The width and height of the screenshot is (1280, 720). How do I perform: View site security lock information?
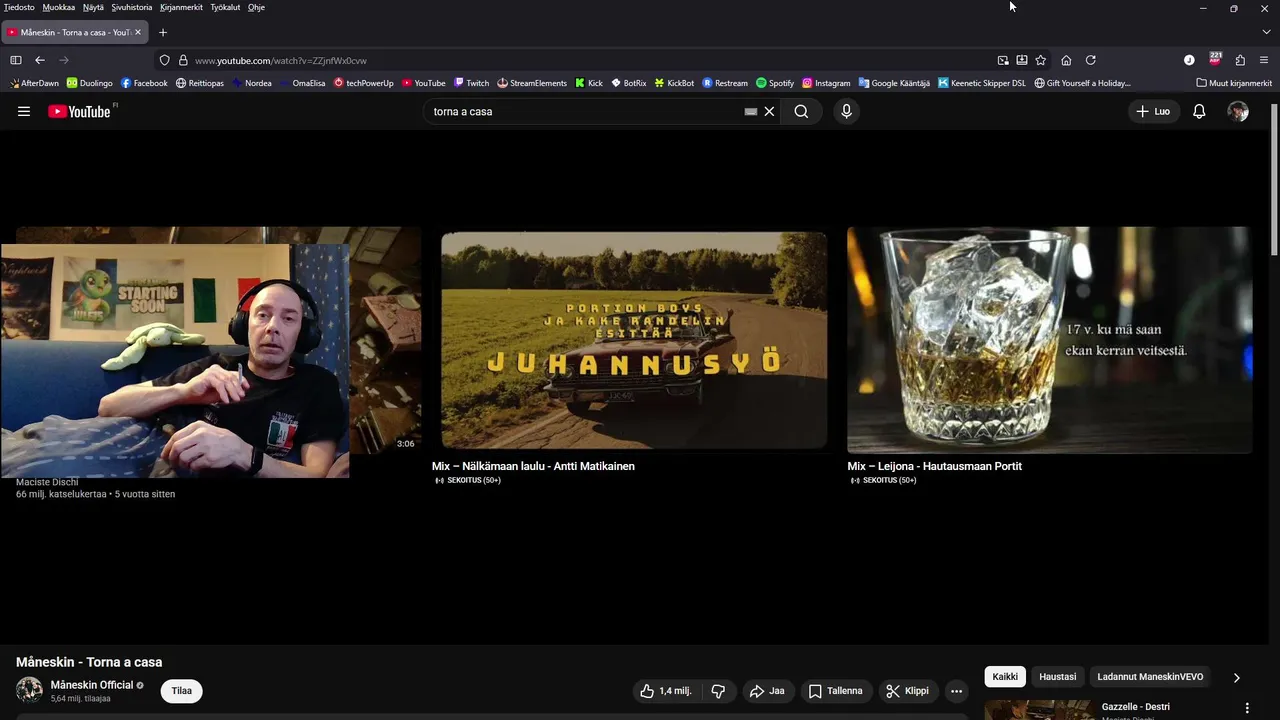click(183, 60)
